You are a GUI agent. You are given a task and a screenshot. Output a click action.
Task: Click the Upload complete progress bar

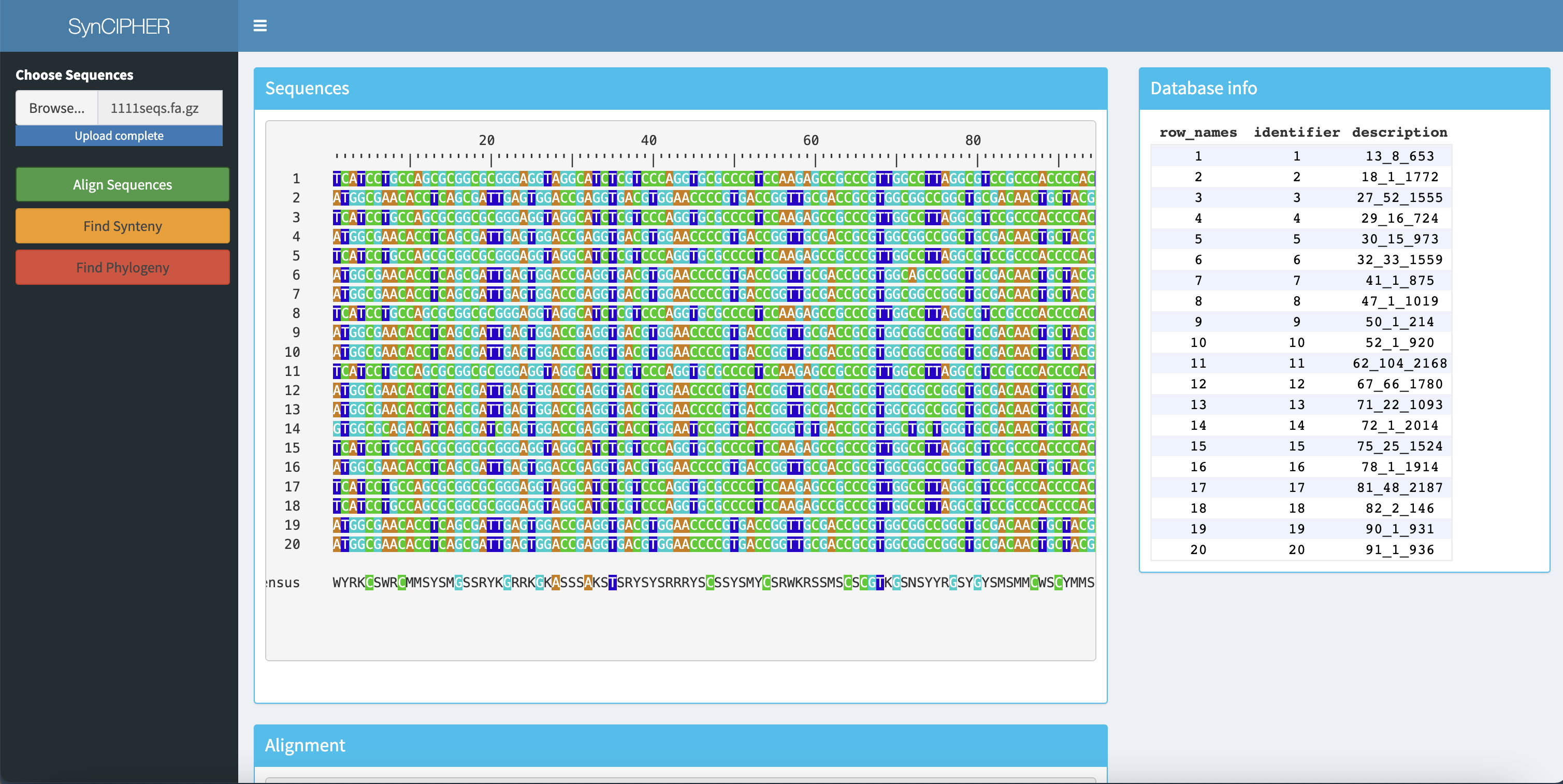pos(119,136)
